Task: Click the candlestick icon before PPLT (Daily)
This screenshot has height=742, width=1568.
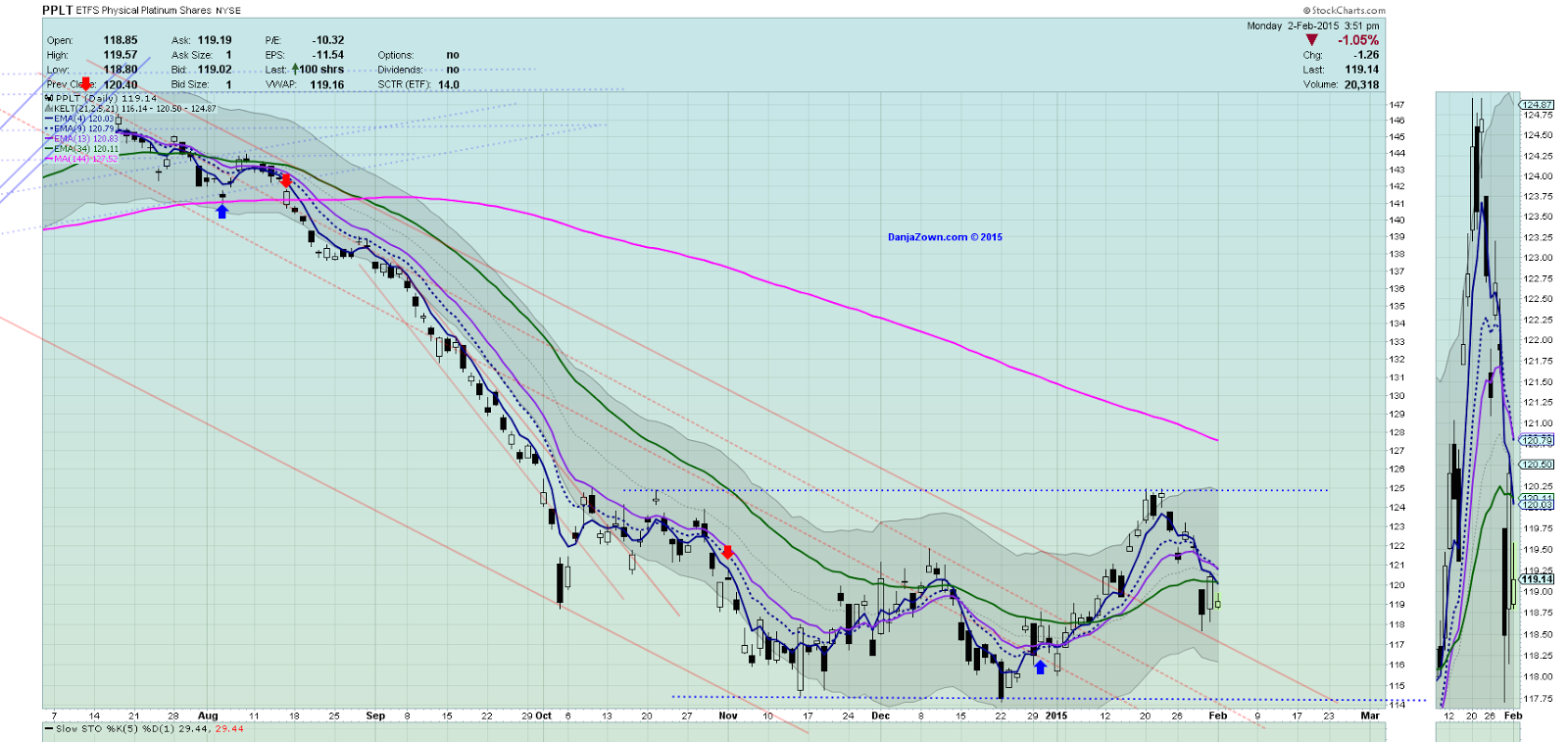Action: pyautogui.click(x=49, y=98)
